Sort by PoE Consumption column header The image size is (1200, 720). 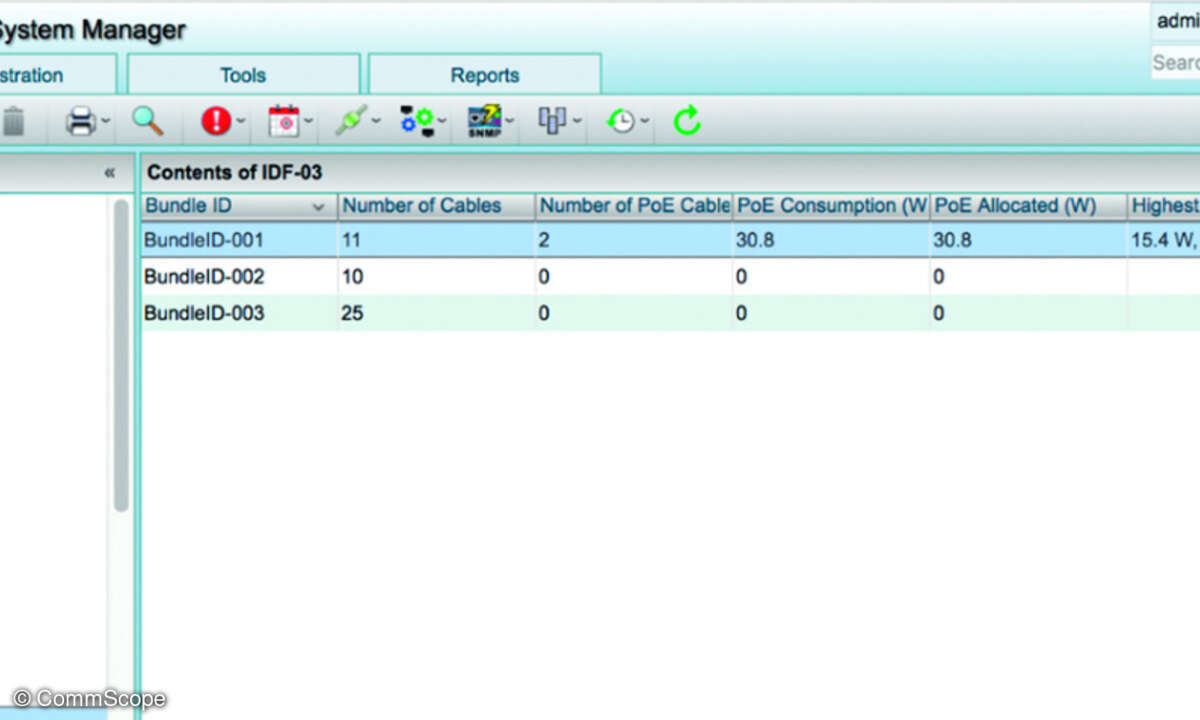(x=831, y=206)
